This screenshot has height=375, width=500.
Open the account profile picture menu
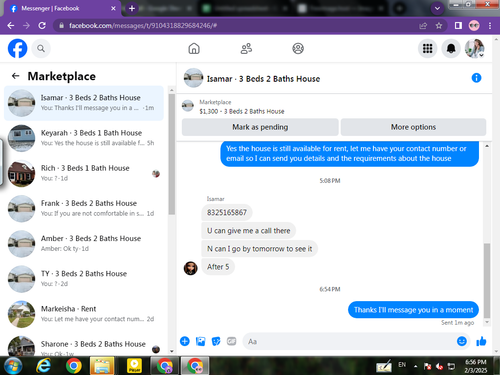point(475,49)
